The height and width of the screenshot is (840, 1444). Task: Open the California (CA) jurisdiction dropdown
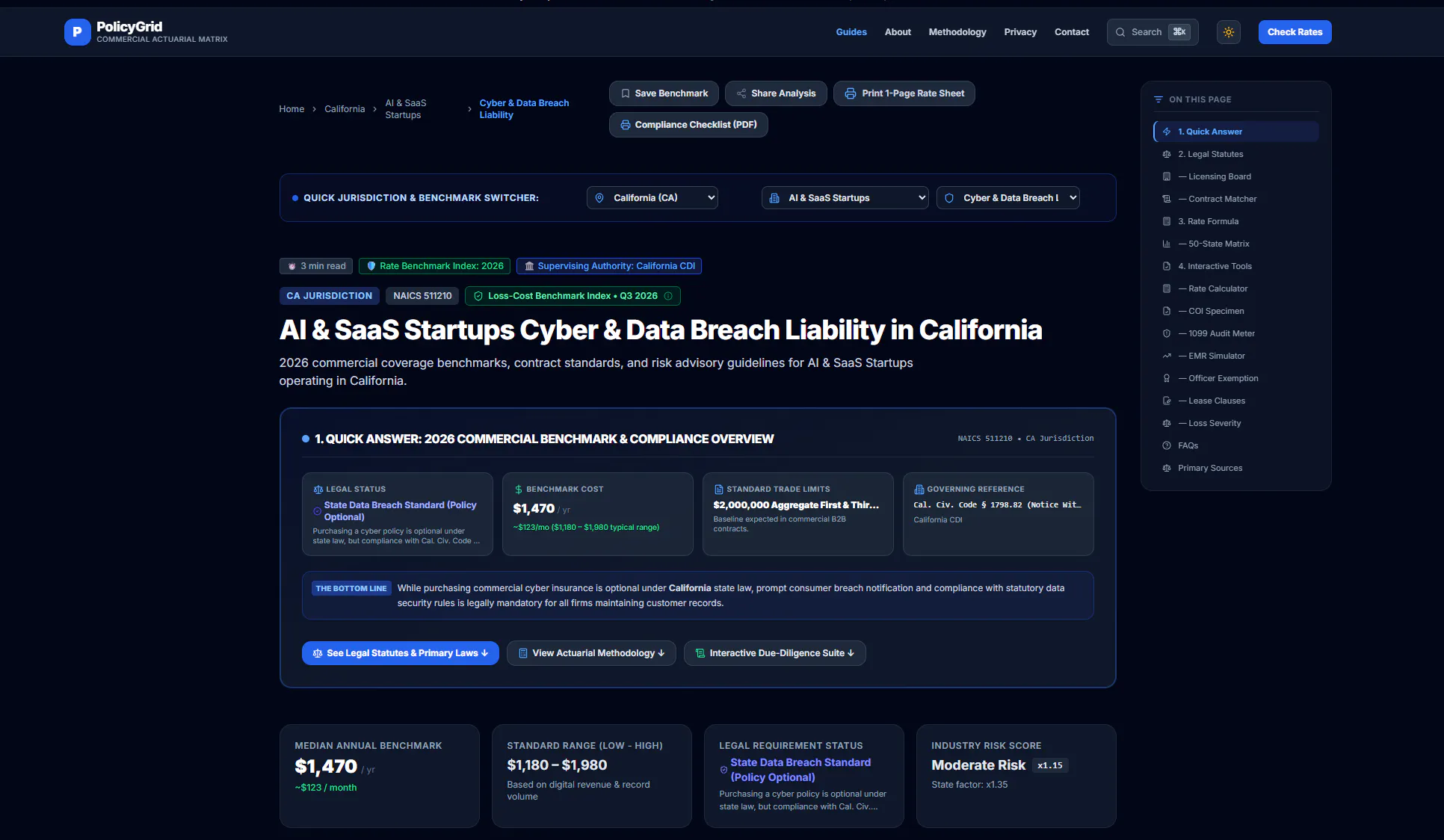click(x=652, y=198)
